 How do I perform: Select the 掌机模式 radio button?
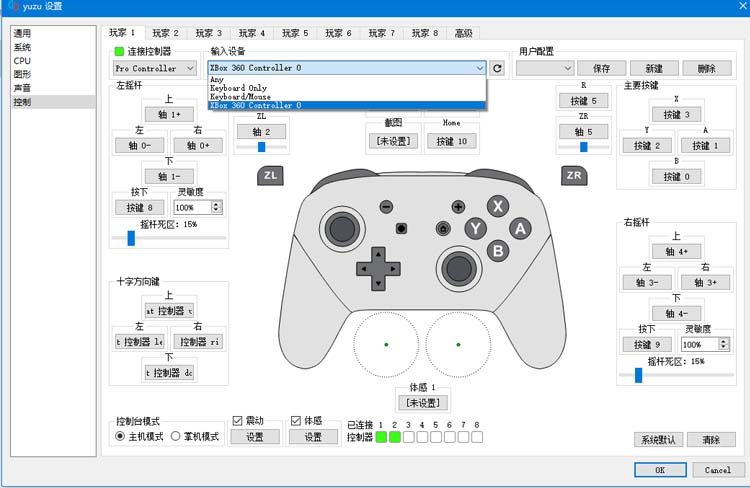[x=175, y=436]
